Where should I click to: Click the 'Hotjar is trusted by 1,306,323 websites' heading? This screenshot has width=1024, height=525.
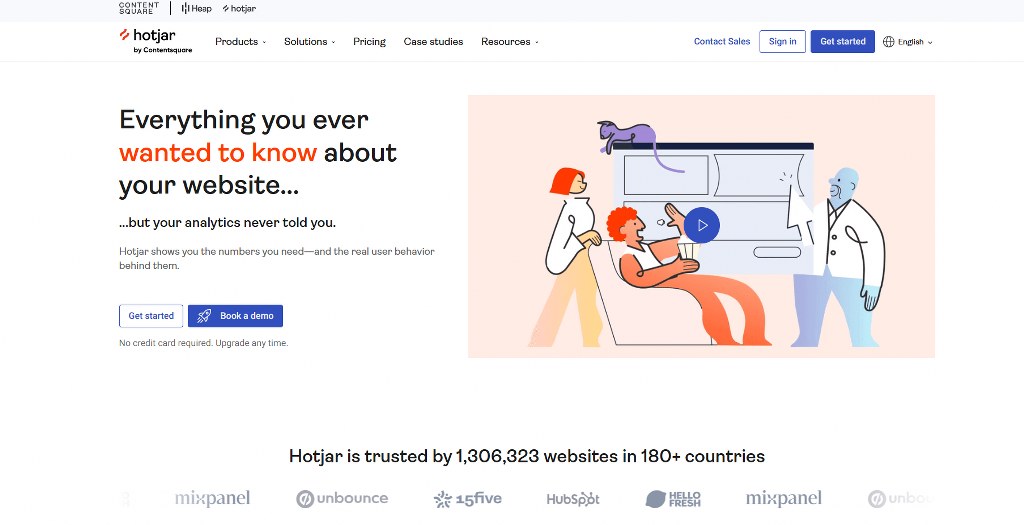[526, 456]
